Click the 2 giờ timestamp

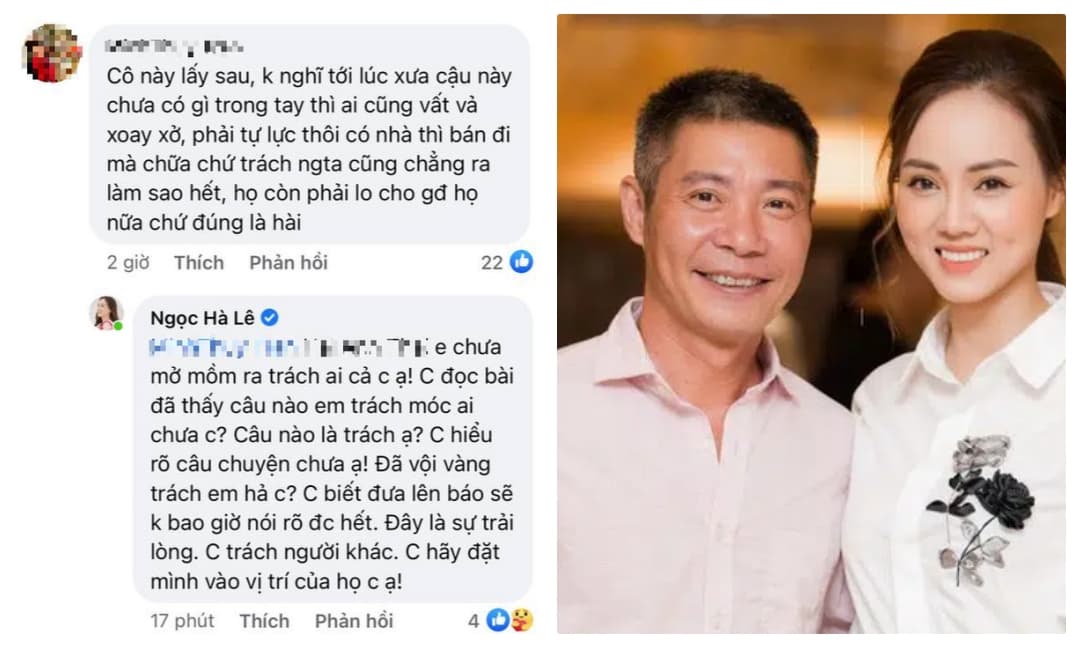click(x=128, y=262)
